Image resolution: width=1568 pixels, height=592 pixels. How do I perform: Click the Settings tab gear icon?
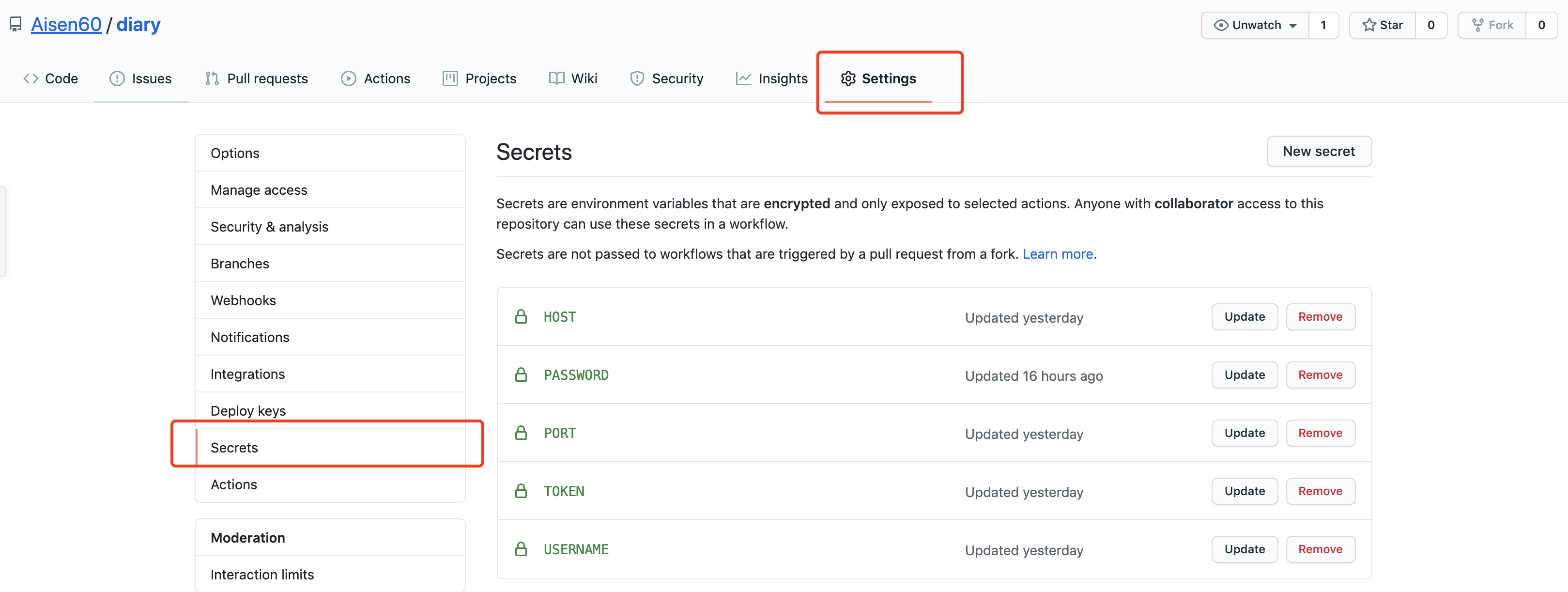[848, 78]
